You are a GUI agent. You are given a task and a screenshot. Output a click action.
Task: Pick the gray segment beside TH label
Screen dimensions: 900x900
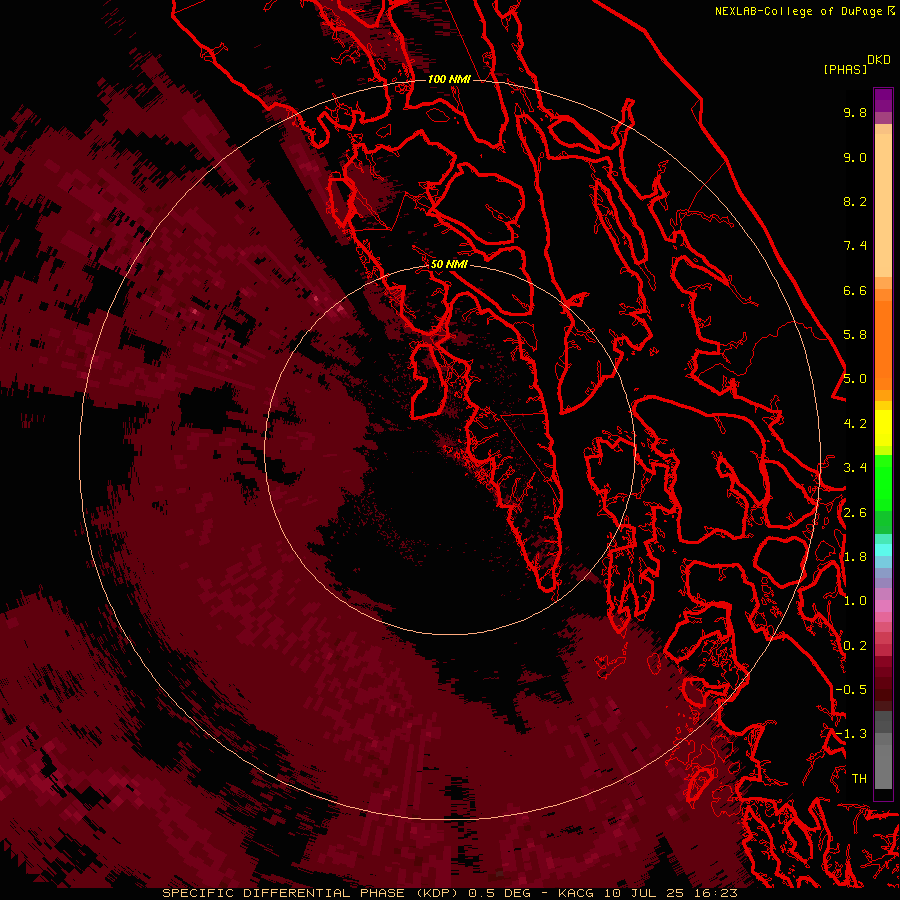click(883, 769)
